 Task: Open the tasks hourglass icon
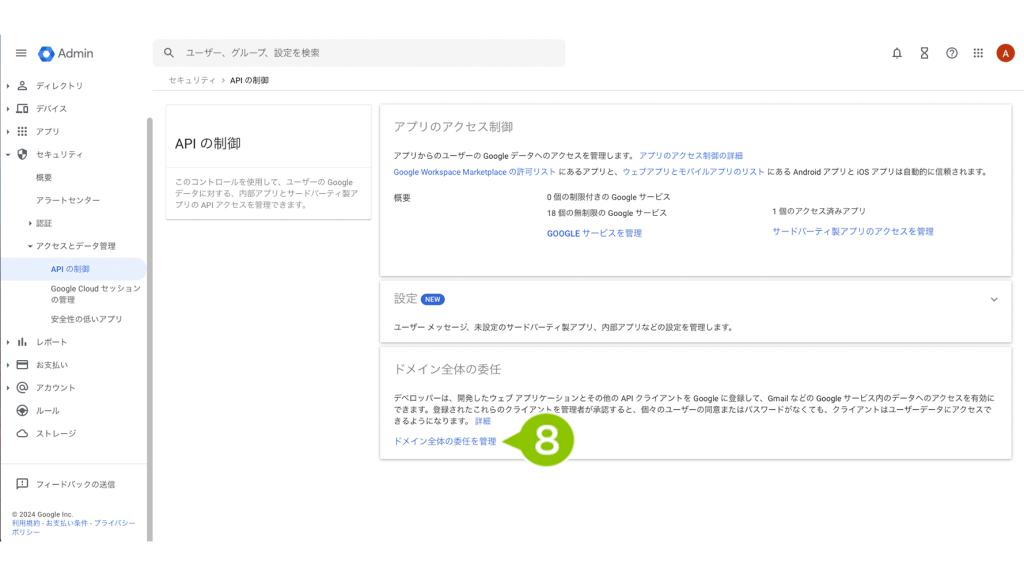924,54
